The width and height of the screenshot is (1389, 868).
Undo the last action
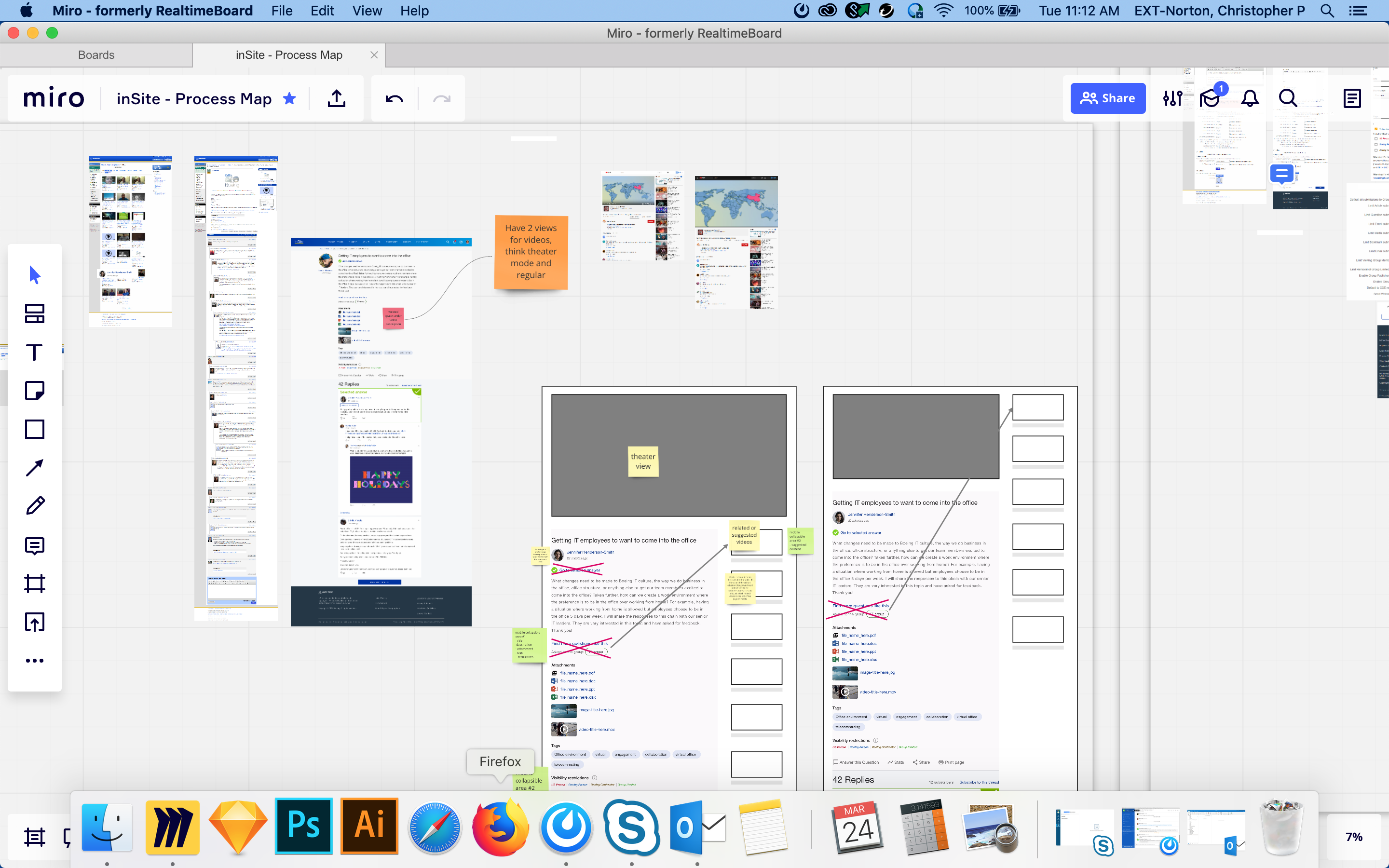coord(394,98)
